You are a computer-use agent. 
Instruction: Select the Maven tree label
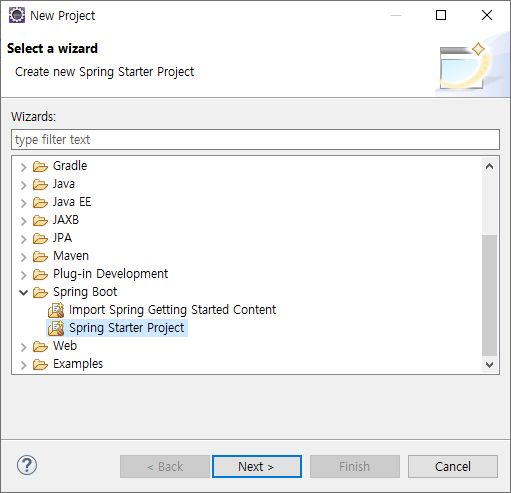tap(71, 256)
